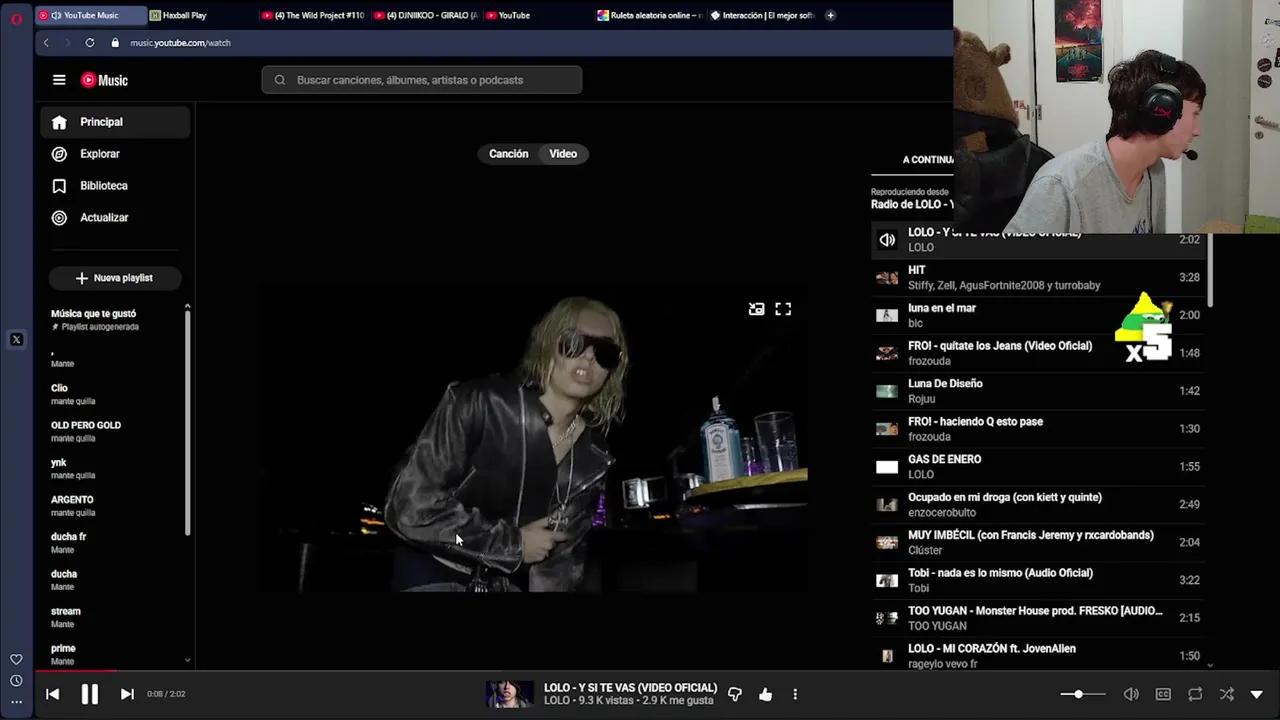1280x720 pixels.
Task: Toggle shuffle queue
Action: [x=1226, y=694]
